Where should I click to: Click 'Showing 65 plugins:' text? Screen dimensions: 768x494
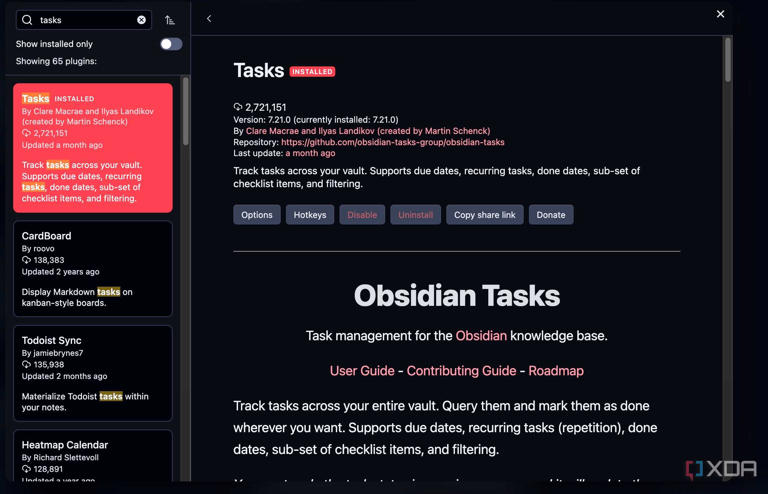click(56, 61)
